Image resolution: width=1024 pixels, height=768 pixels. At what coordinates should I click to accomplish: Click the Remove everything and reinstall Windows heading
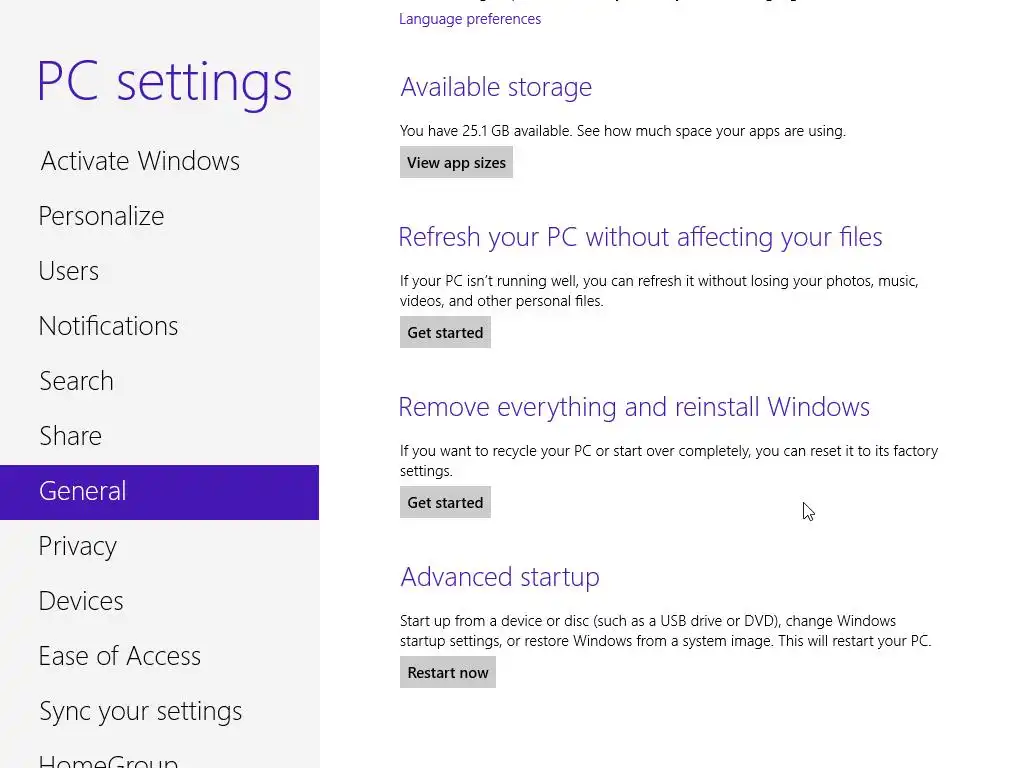pos(633,408)
